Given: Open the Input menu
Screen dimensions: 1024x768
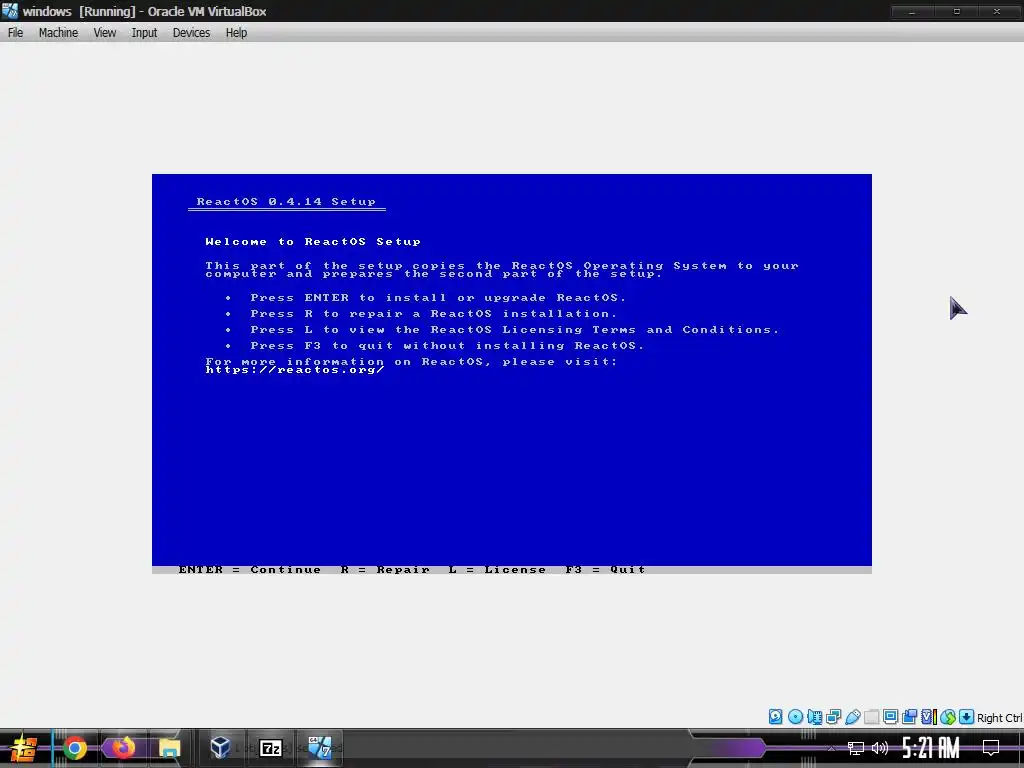Looking at the screenshot, I should 144,33.
